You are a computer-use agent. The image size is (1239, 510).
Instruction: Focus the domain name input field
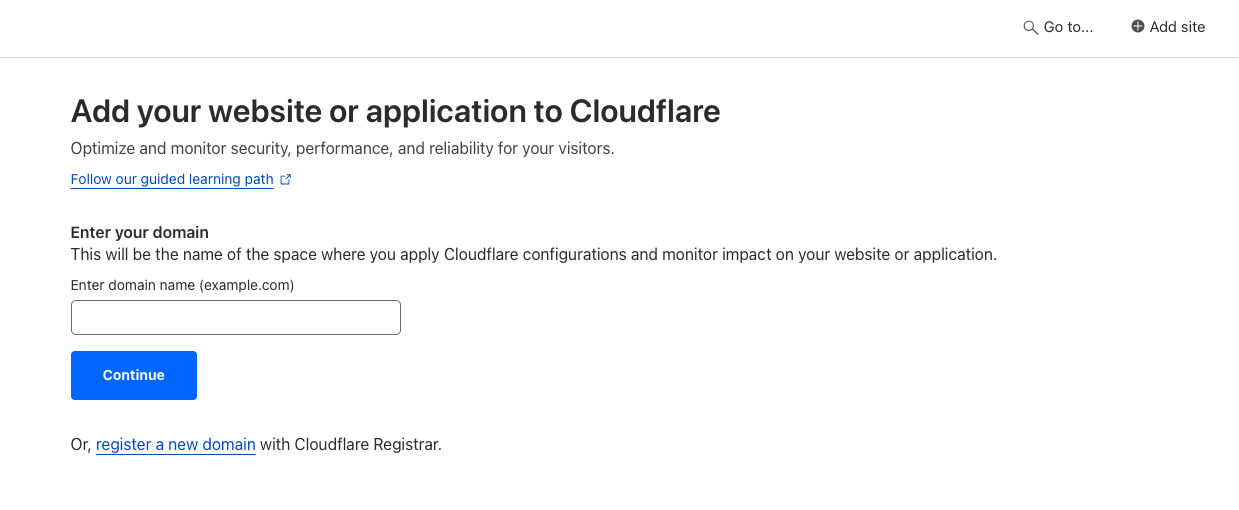(236, 318)
